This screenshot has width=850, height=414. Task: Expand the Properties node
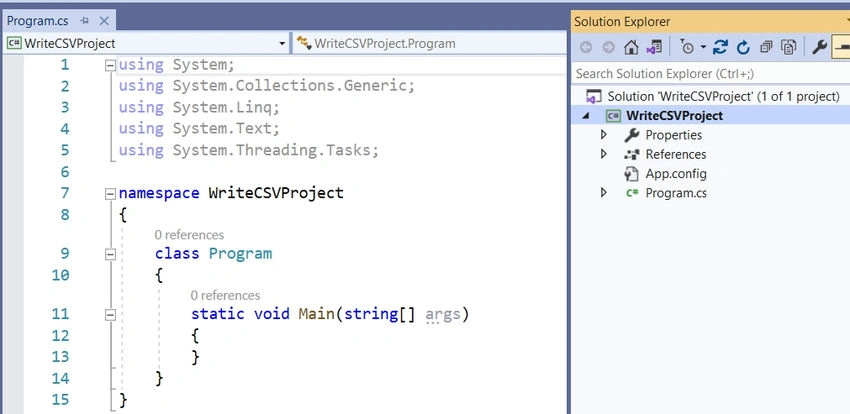603,135
